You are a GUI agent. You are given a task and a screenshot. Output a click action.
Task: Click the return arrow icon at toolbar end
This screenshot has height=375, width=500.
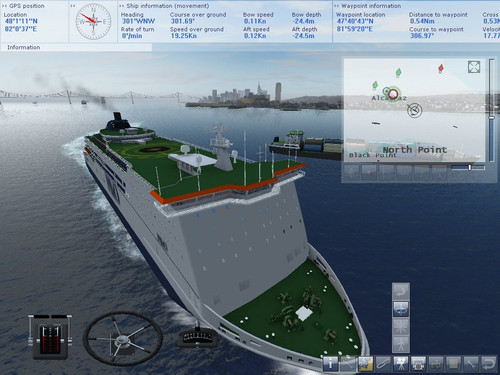tap(489, 364)
